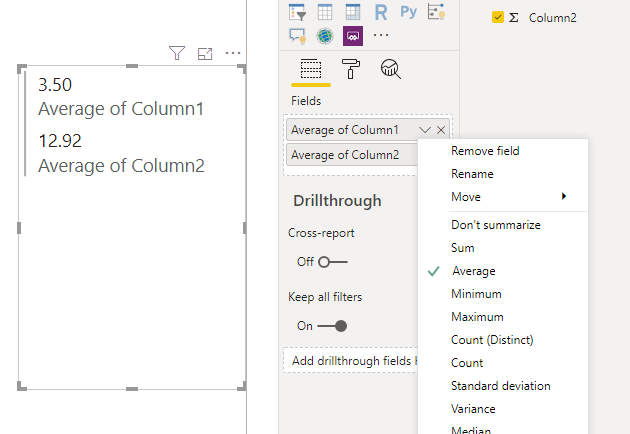
Task: Select the Slicer visual icon
Action: click(297, 12)
